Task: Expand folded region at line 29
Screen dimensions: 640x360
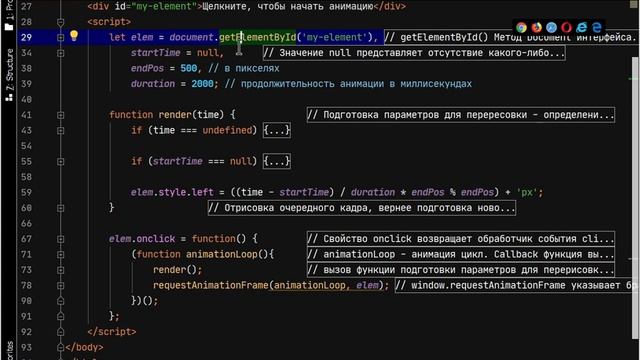Action: point(60,38)
